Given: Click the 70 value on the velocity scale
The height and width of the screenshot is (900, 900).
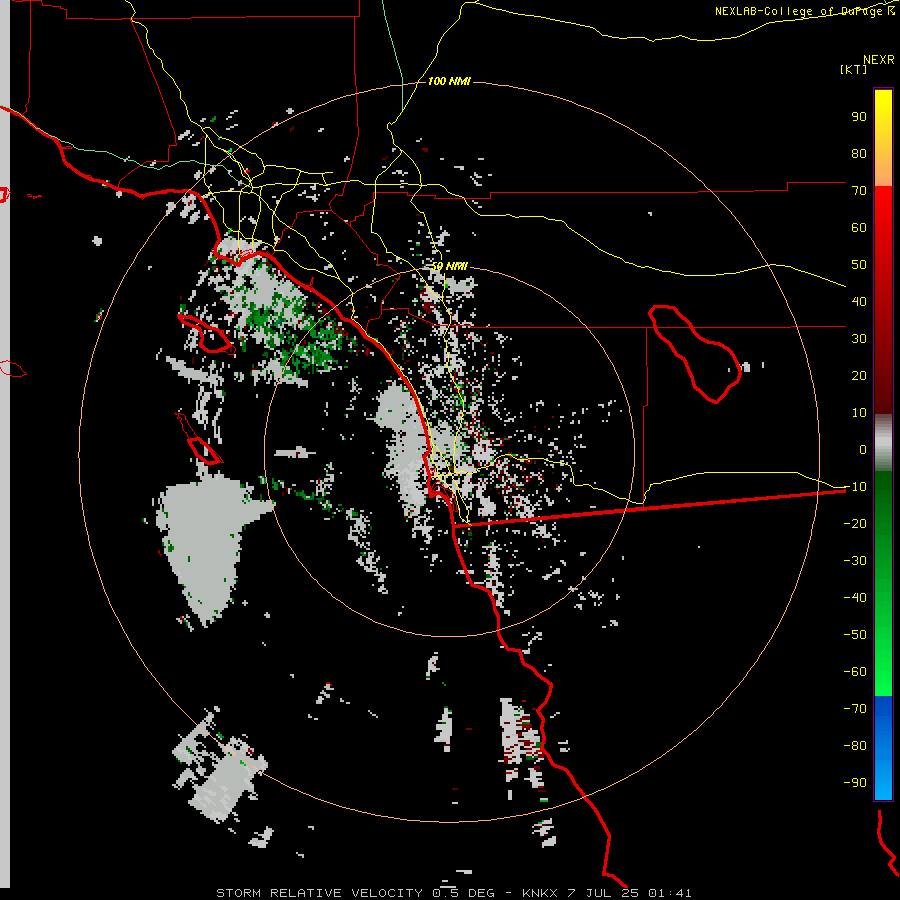Looking at the screenshot, I should [x=859, y=191].
